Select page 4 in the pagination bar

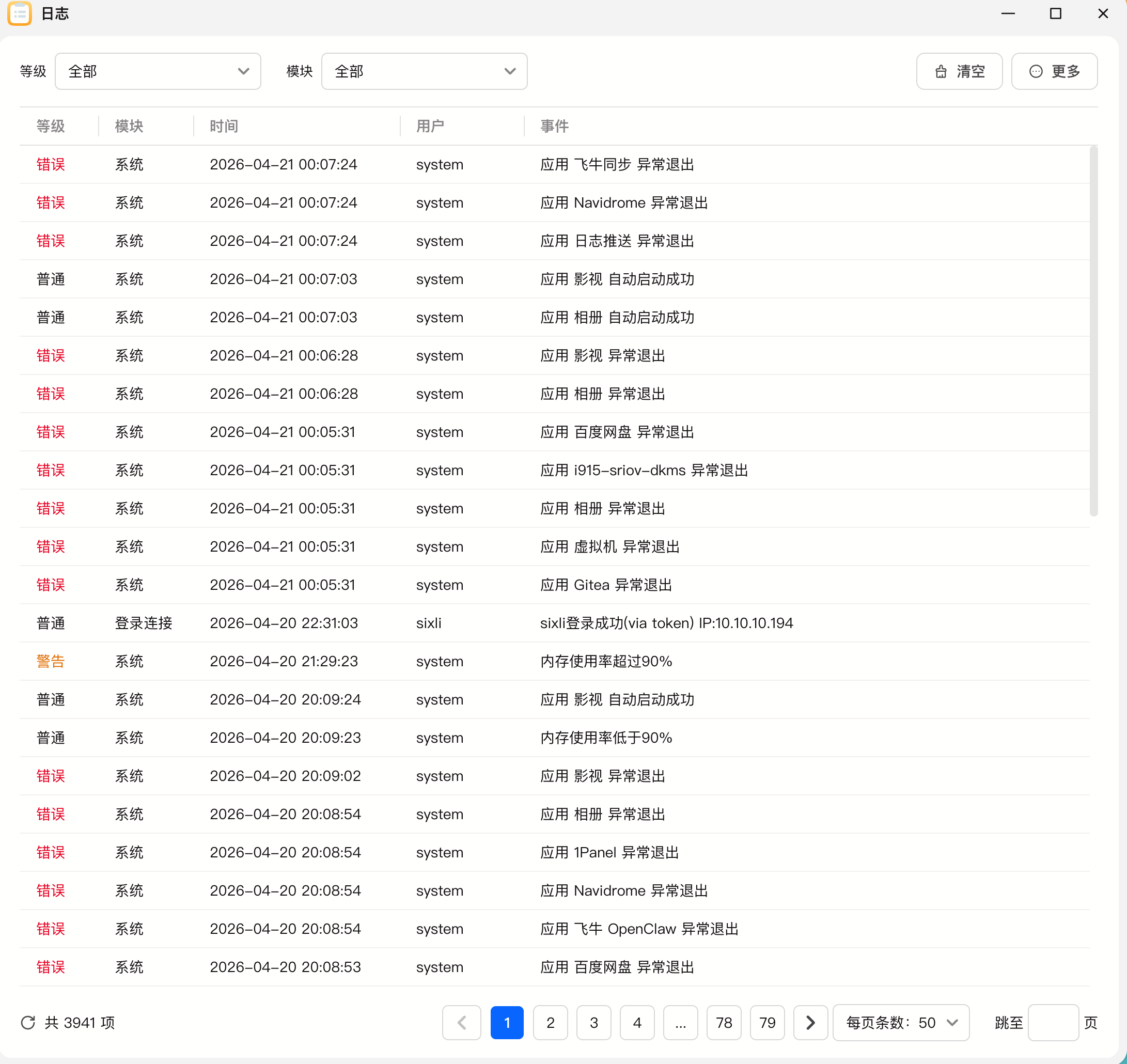637,1023
